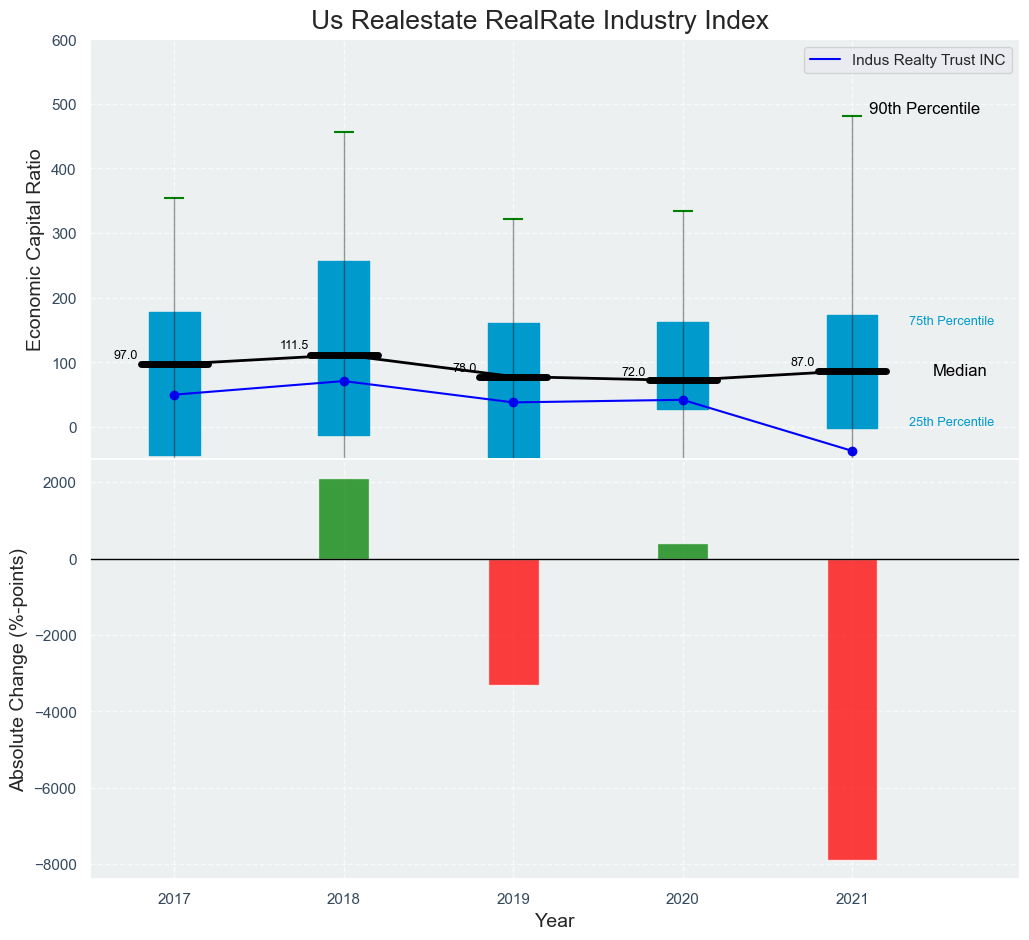1029x940 pixels.
Task: Click the 25th Percentile annotation text
Action: 950,422
